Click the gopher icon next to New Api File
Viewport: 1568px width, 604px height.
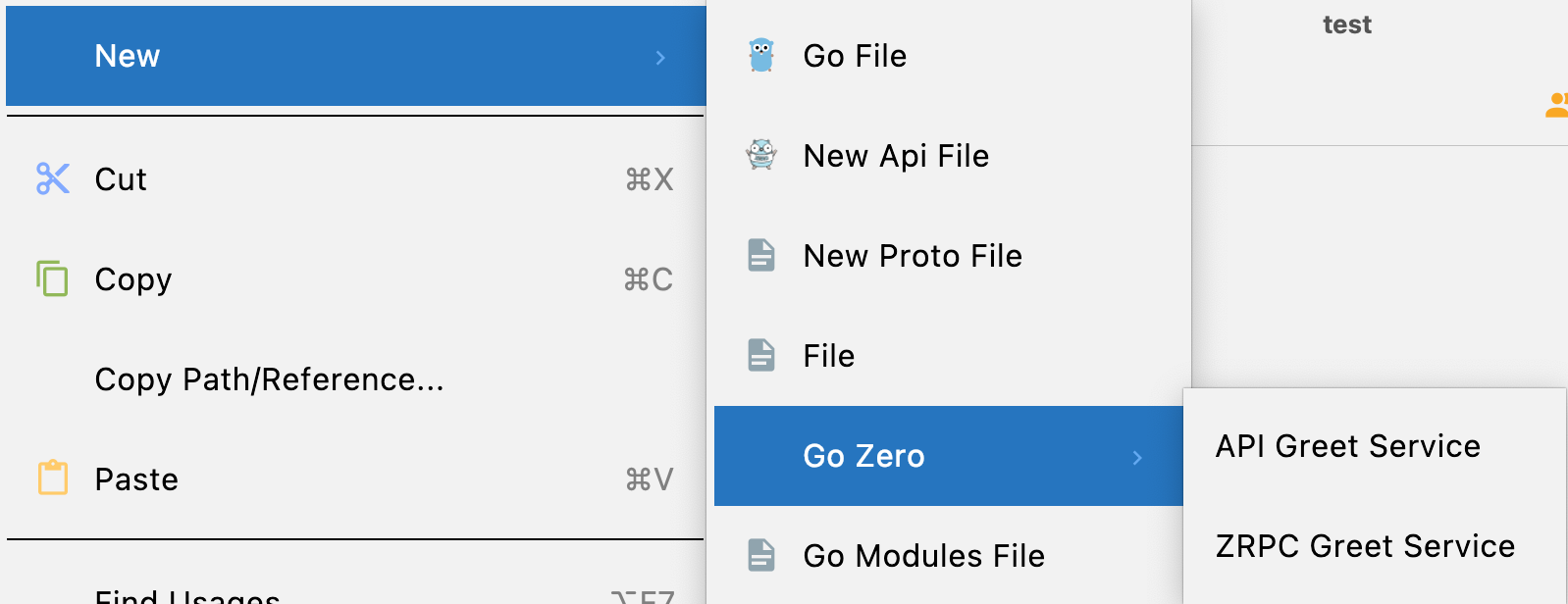coord(761,155)
